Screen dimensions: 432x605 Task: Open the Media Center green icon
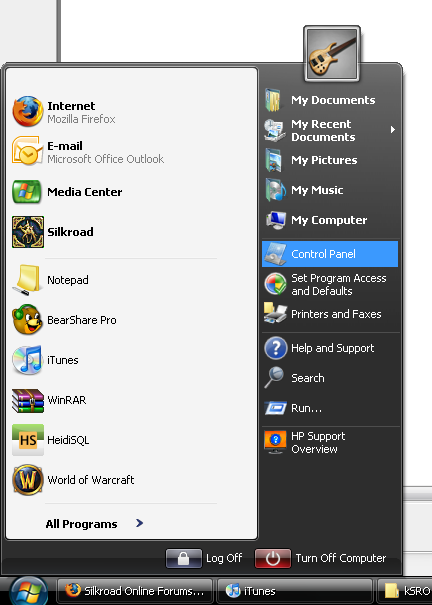[x=27, y=192]
